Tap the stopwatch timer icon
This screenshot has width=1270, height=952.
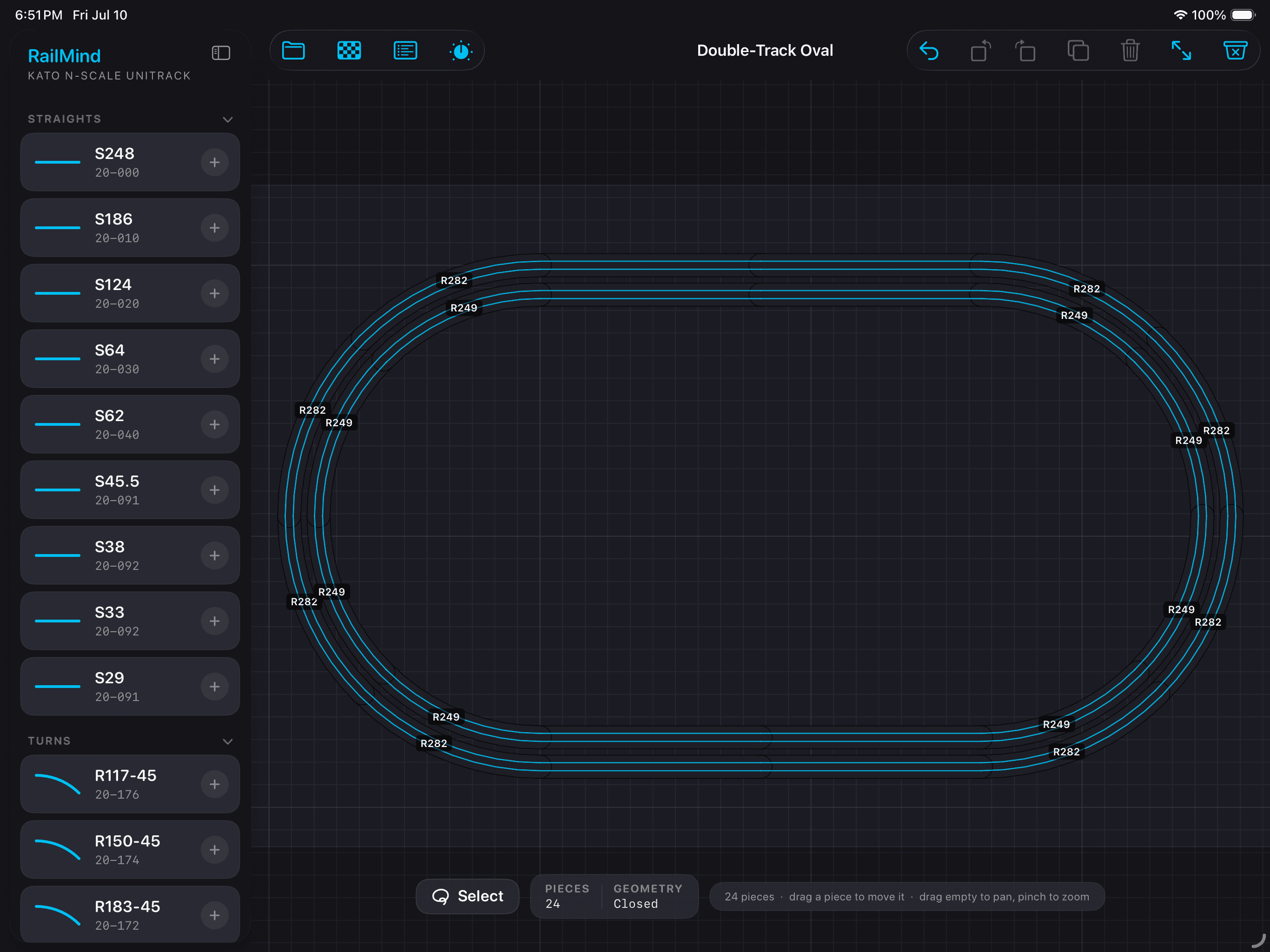click(x=461, y=51)
